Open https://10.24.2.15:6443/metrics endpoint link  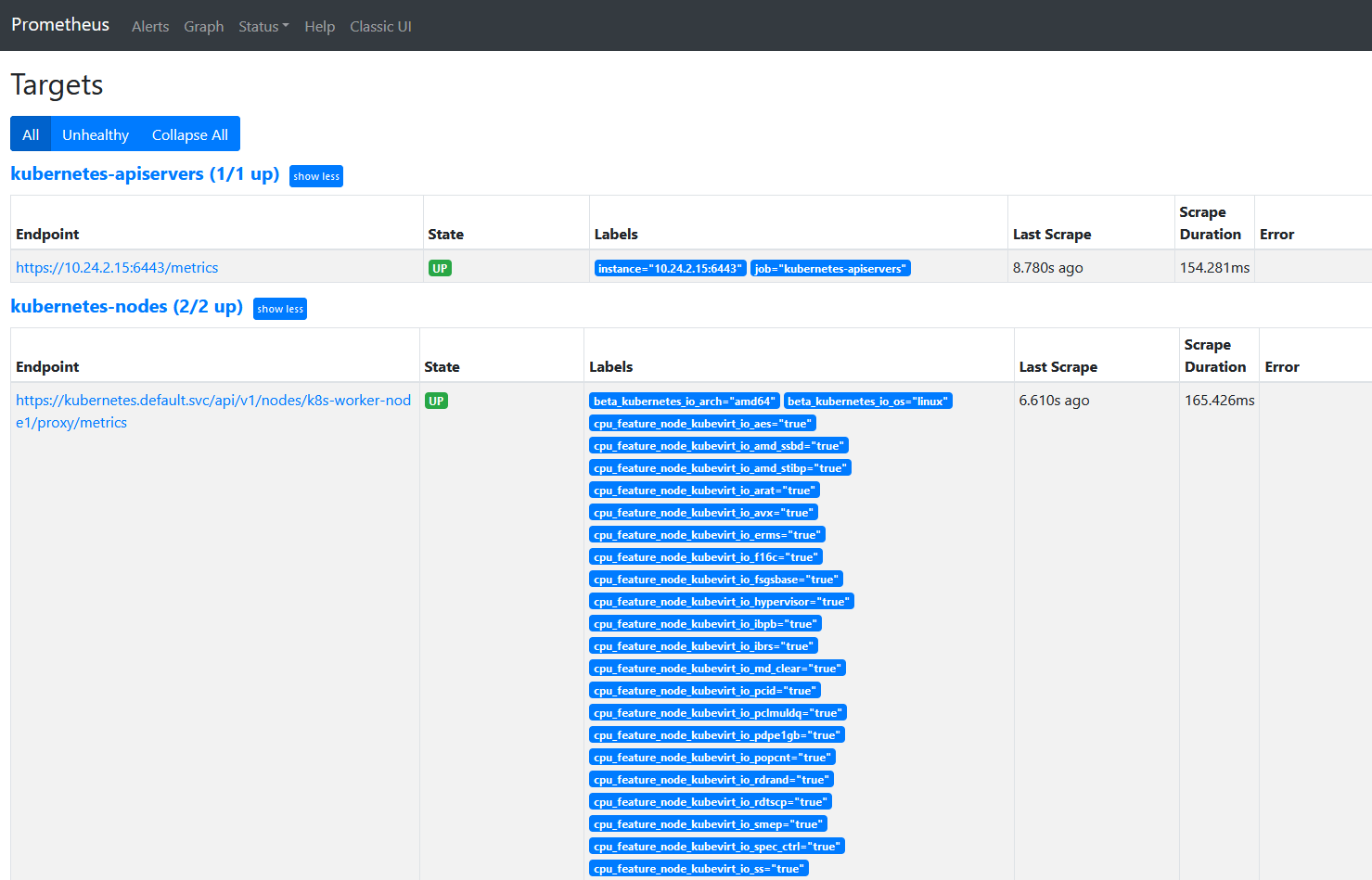coord(117,267)
